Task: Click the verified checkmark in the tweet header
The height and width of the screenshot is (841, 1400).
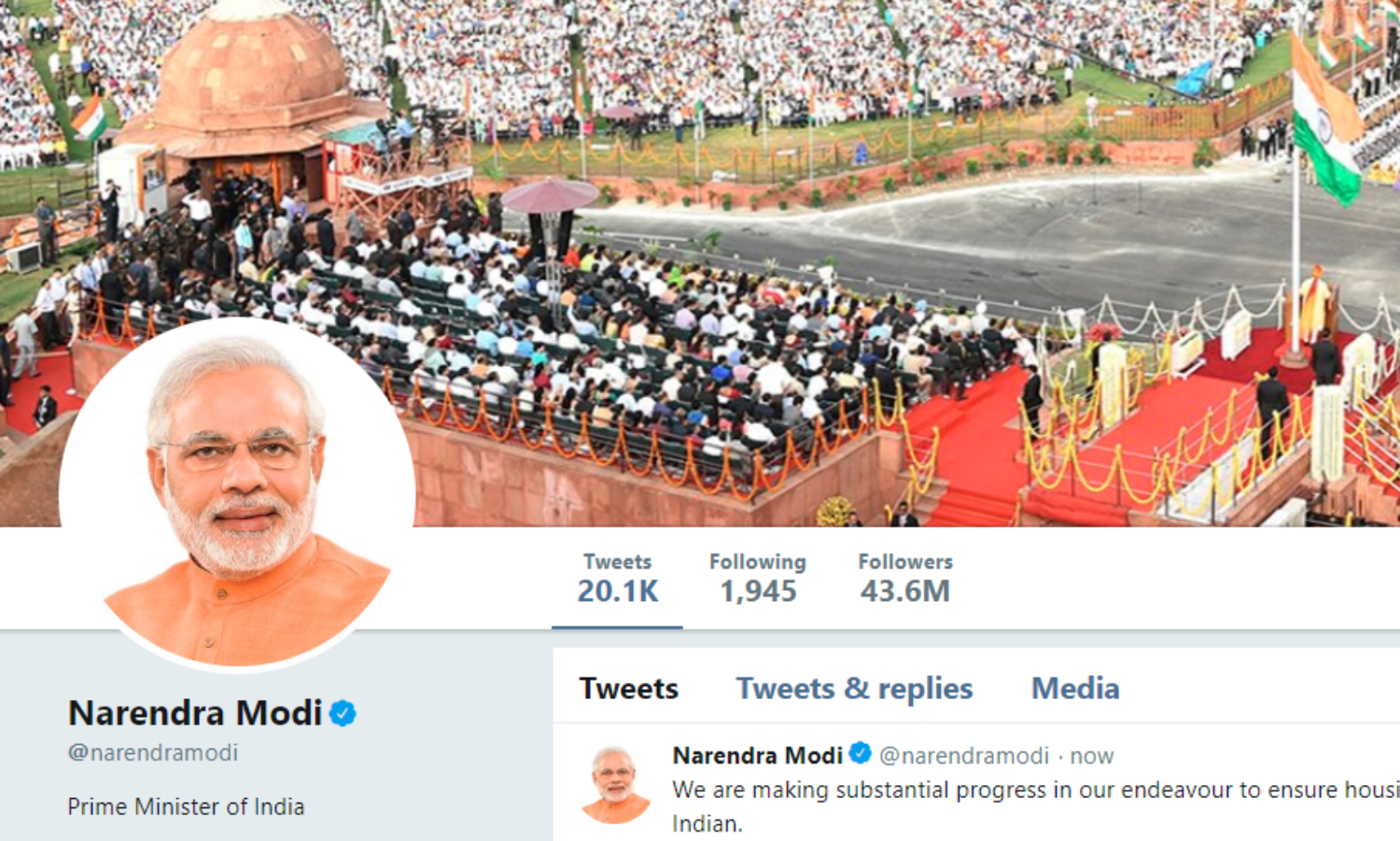Action: click(x=861, y=753)
